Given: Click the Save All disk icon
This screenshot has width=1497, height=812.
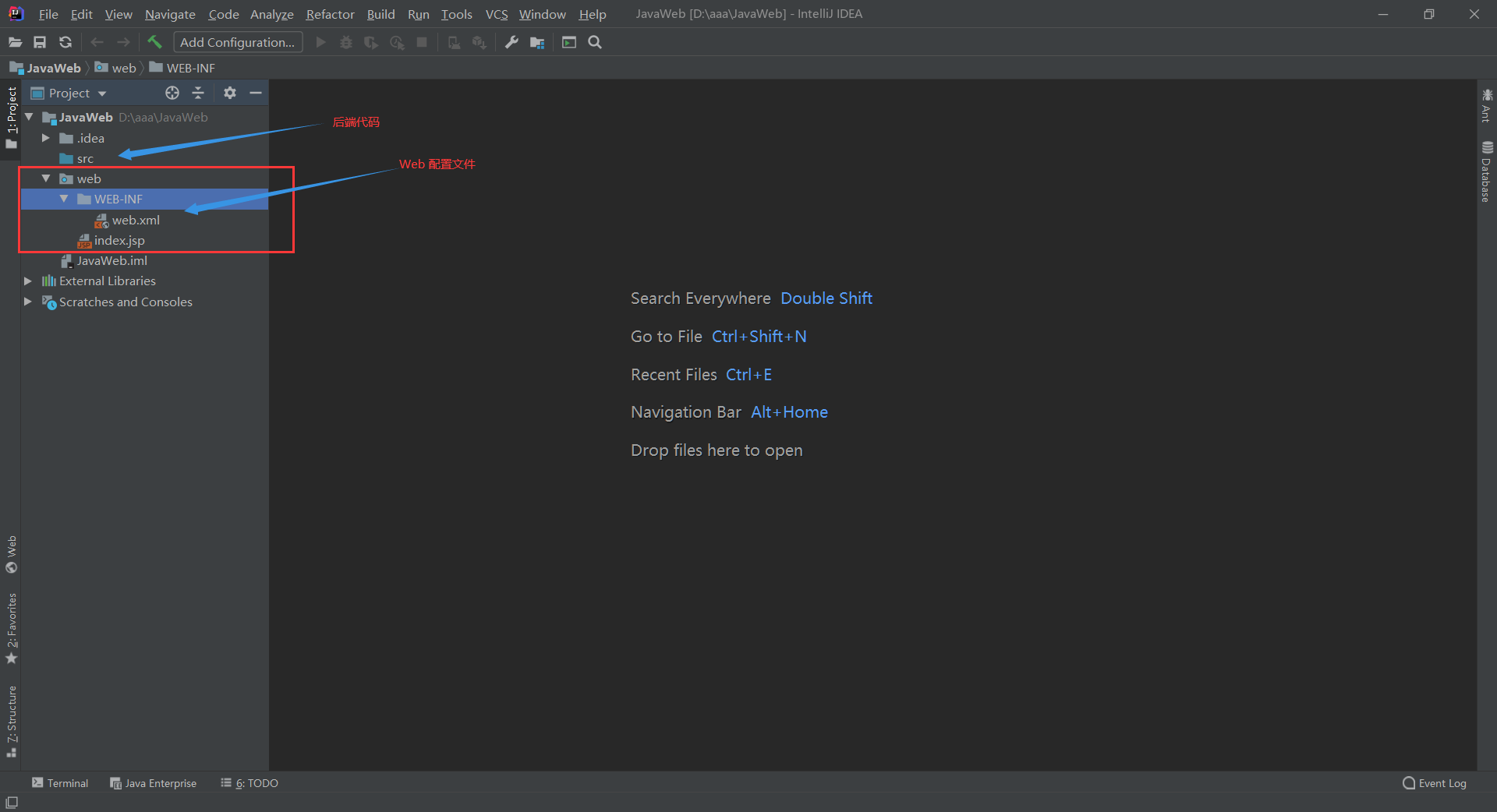Looking at the screenshot, I should [40, 42].
